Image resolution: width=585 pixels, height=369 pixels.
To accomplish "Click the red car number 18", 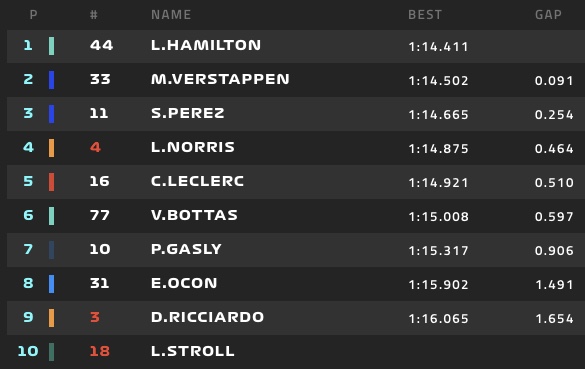I will click(x=100, y=351).
